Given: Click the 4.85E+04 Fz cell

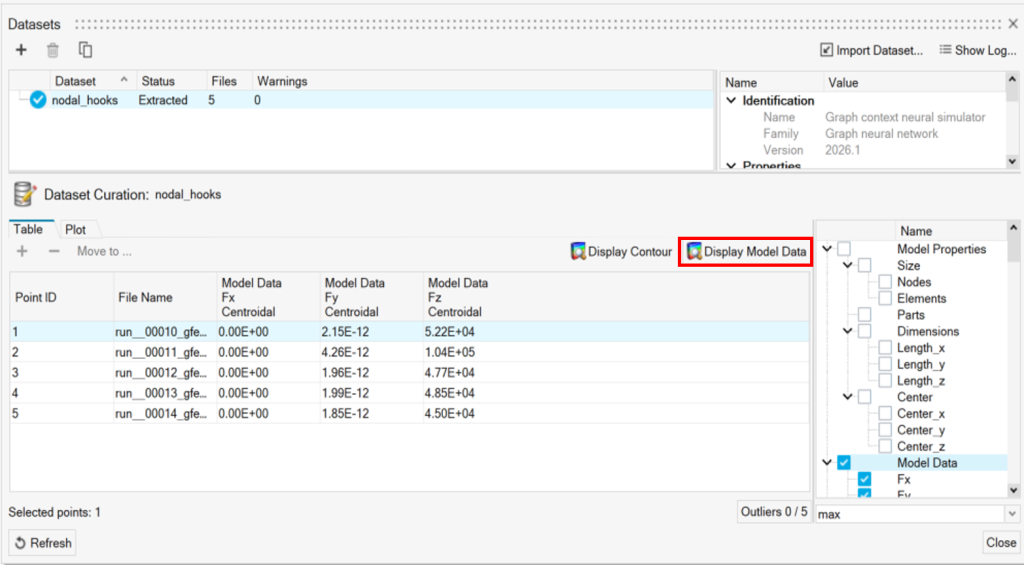Looking at the screenshot, I should [449, 393].
